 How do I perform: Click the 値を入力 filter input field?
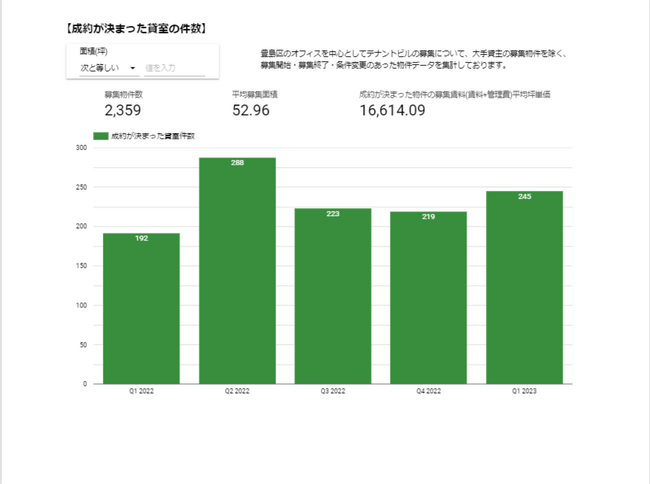coord(174,68)
